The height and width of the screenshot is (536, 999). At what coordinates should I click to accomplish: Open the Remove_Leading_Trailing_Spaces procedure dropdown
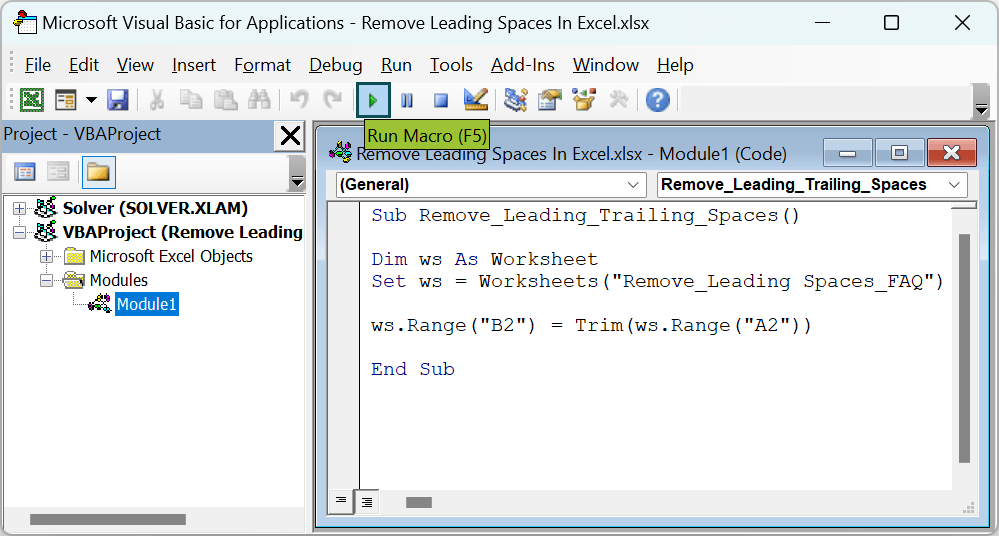point(812,185)
